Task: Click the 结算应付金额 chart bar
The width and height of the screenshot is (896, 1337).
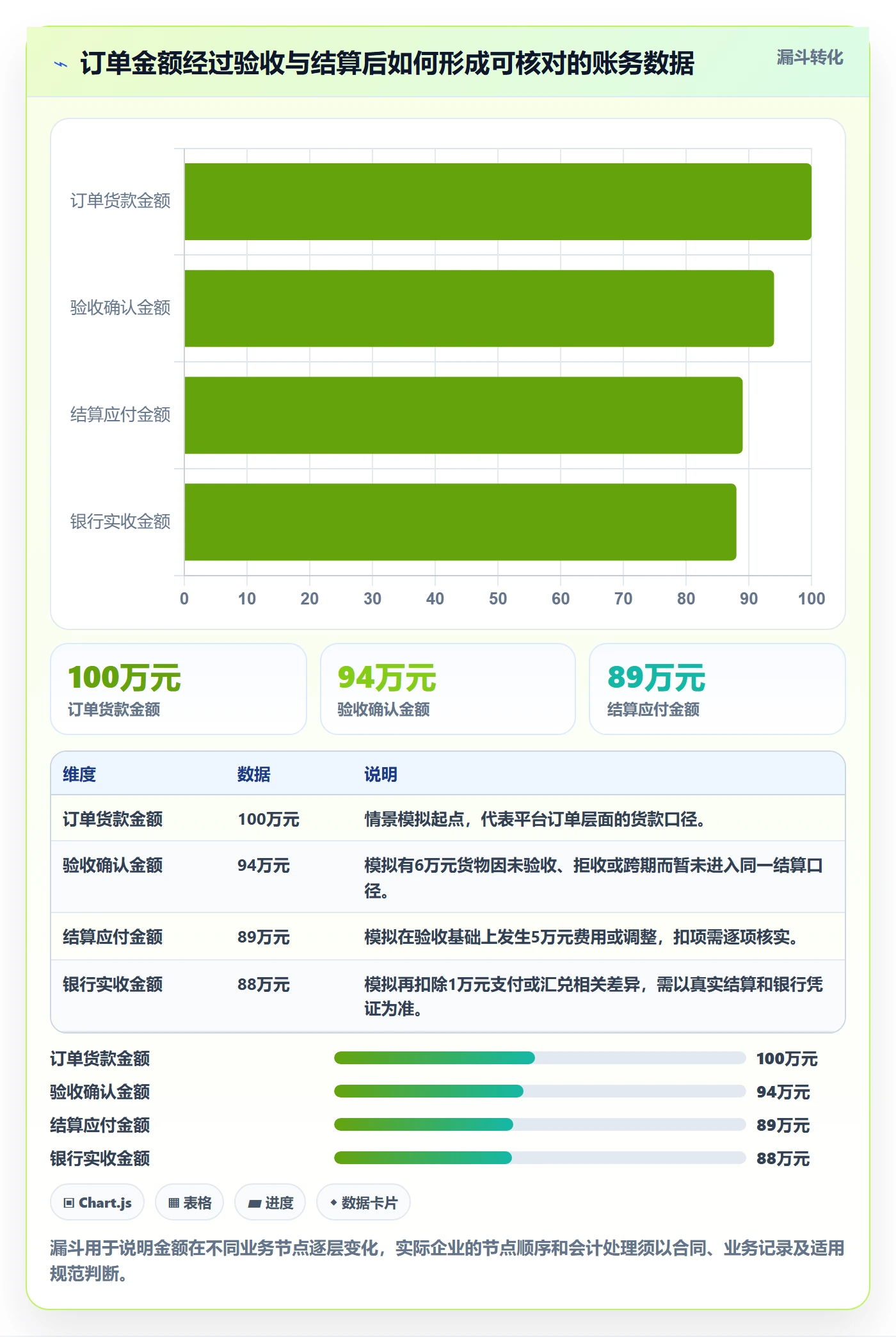Action: [x=463, y=416]
